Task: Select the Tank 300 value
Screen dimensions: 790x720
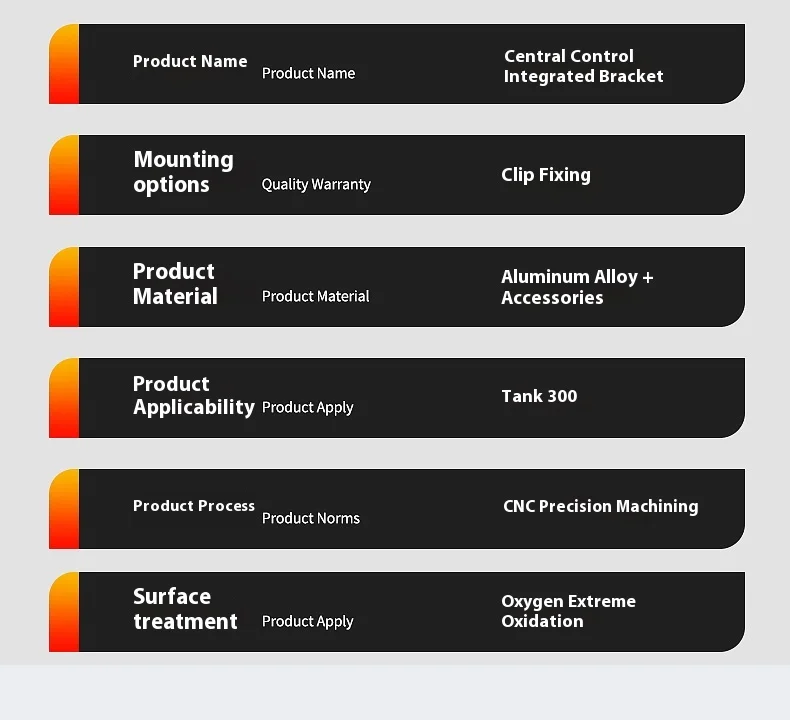Action: pyautogui.click(x=539, y=396)
